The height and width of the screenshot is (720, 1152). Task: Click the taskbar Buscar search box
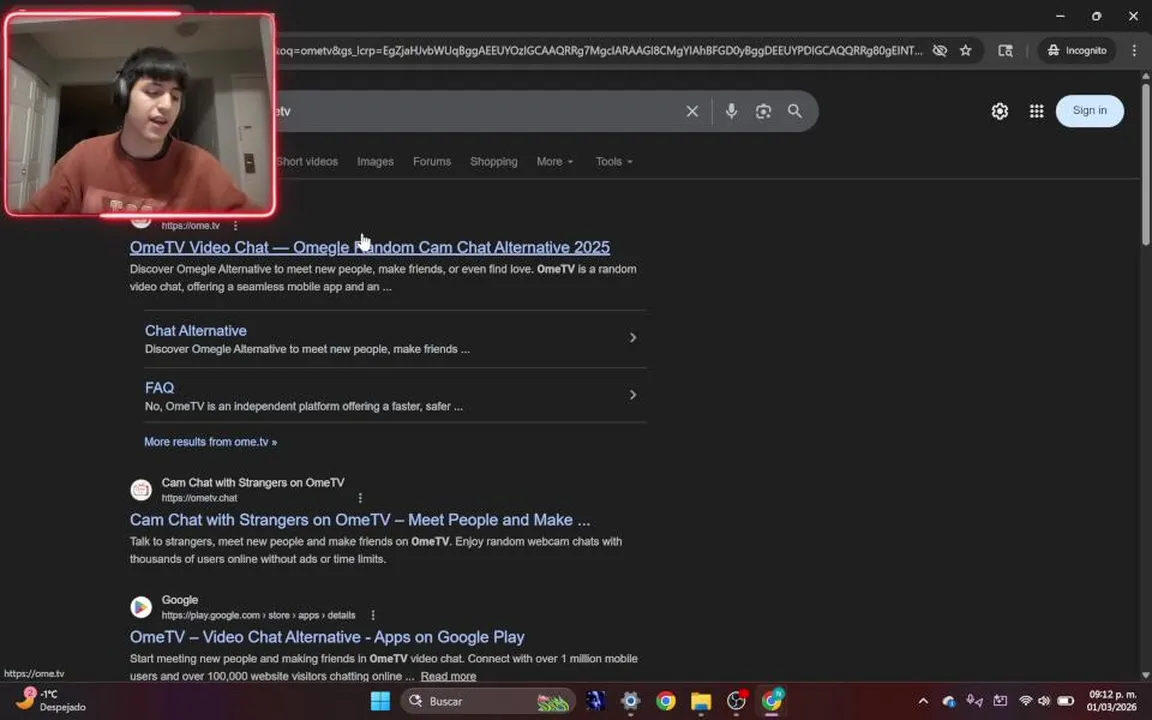488,701
